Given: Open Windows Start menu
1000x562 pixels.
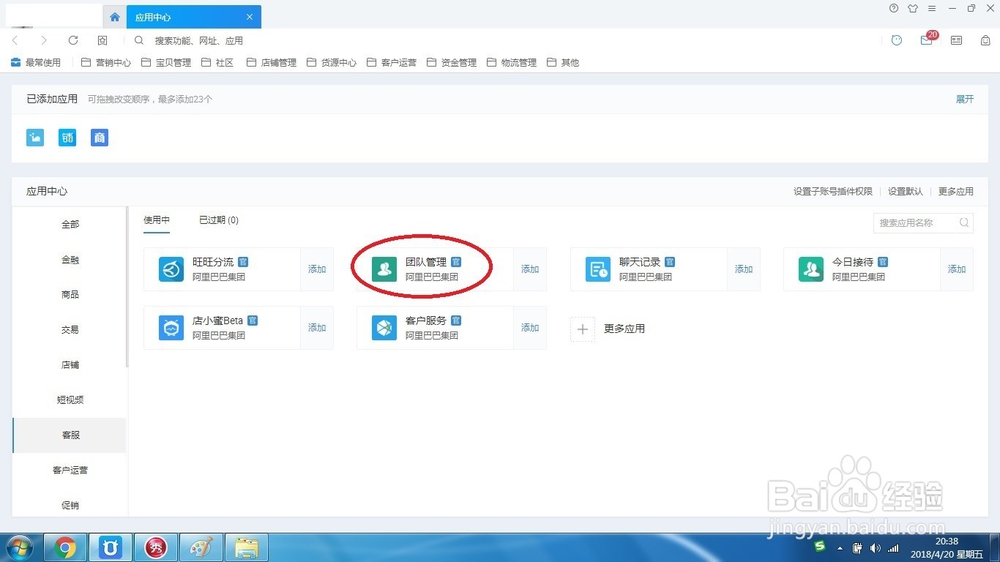Looking at the screenshot, I should [19, 547].
